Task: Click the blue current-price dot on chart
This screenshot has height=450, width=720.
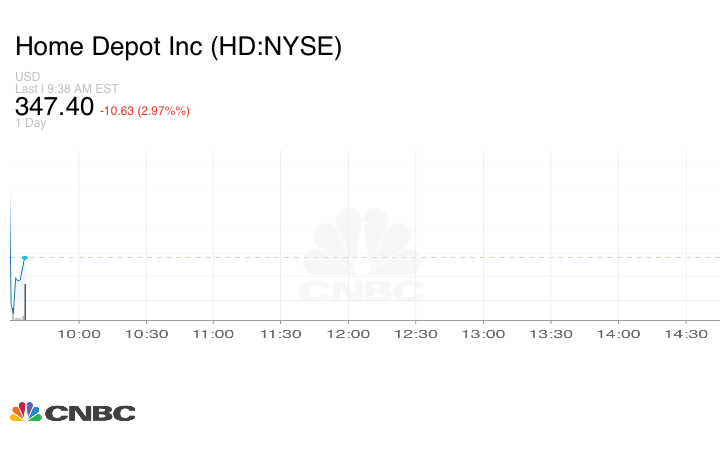Action: coord(24,258)
